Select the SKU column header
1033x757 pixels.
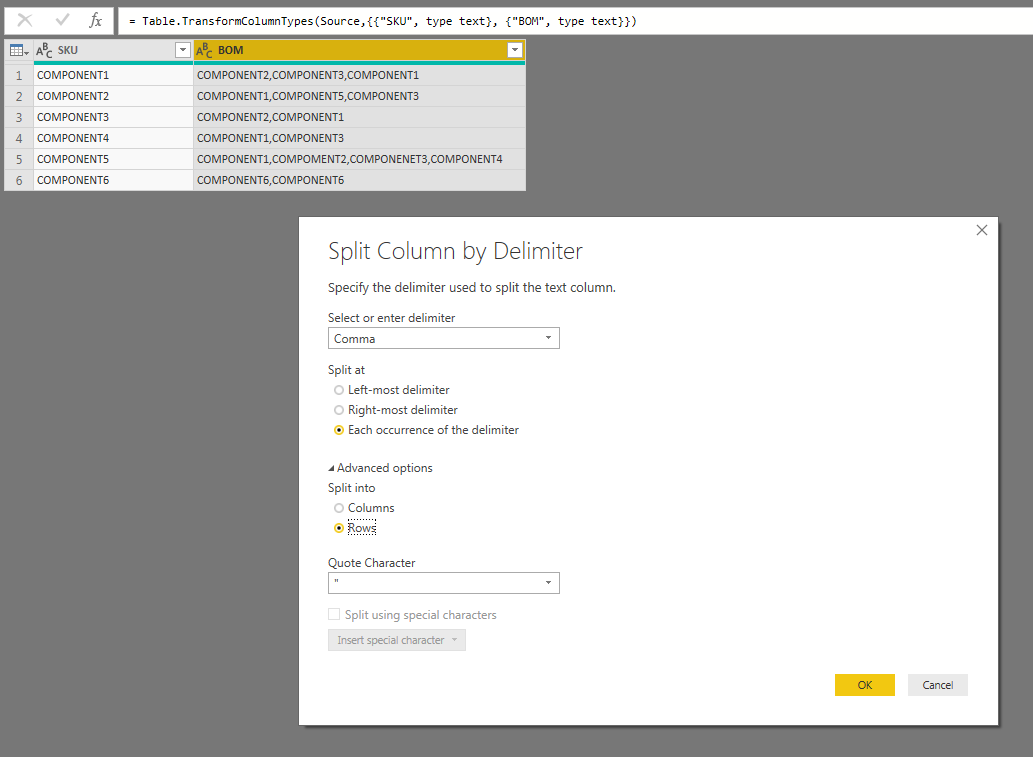tap(113, 51)
